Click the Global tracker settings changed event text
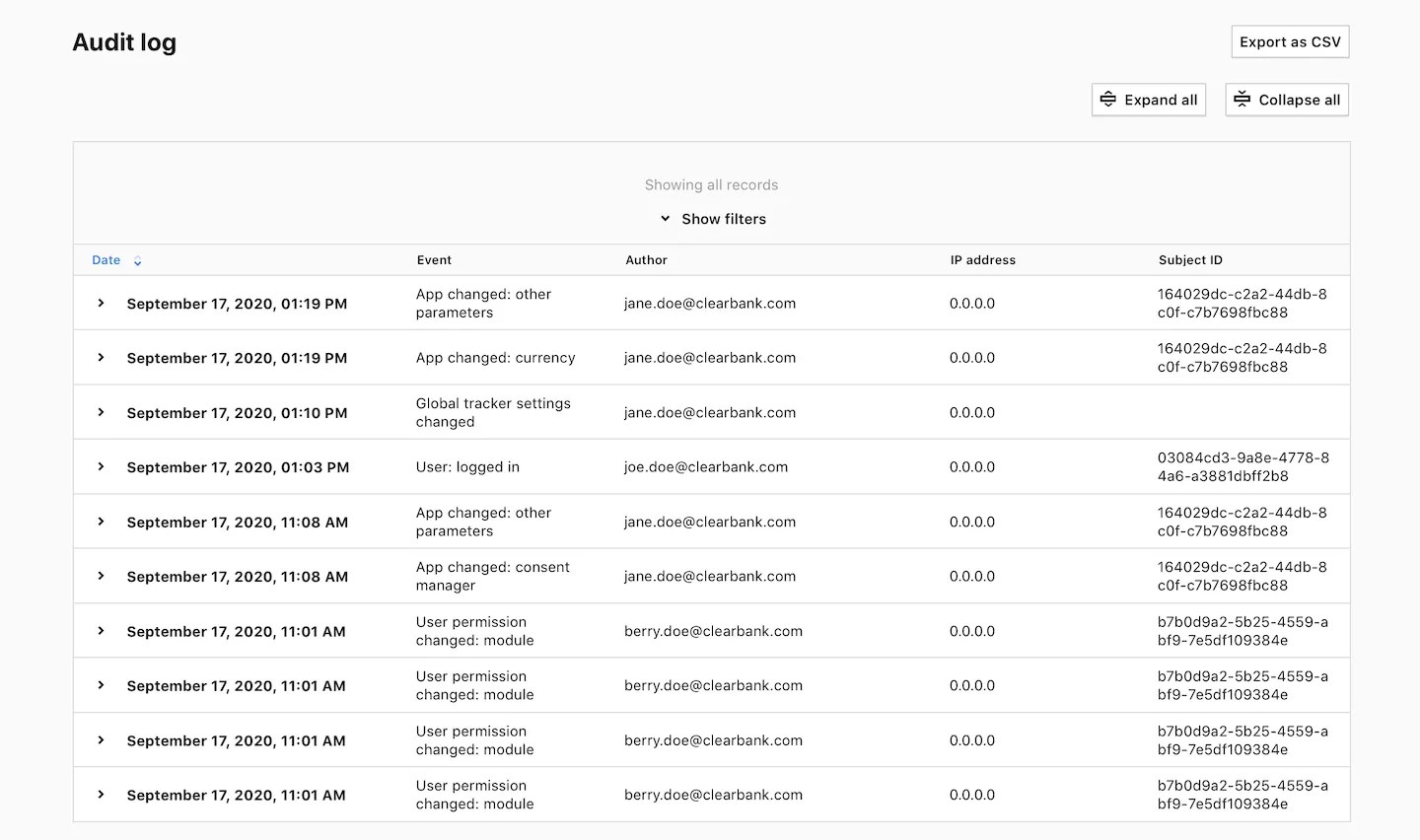The image size is (1420, 840). coord(493,412)
